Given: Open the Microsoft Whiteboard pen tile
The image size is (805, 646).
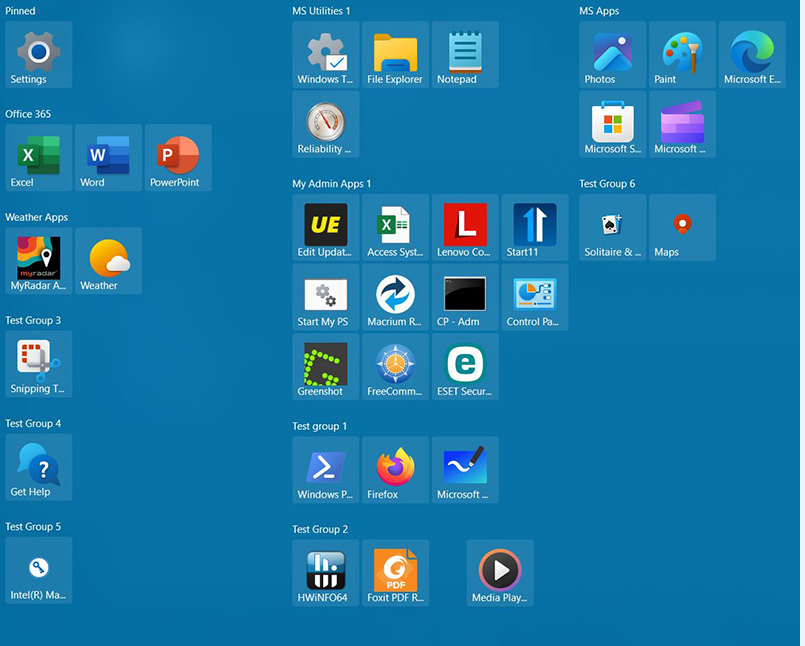Looking at the screenshot, I should point(465,470).
